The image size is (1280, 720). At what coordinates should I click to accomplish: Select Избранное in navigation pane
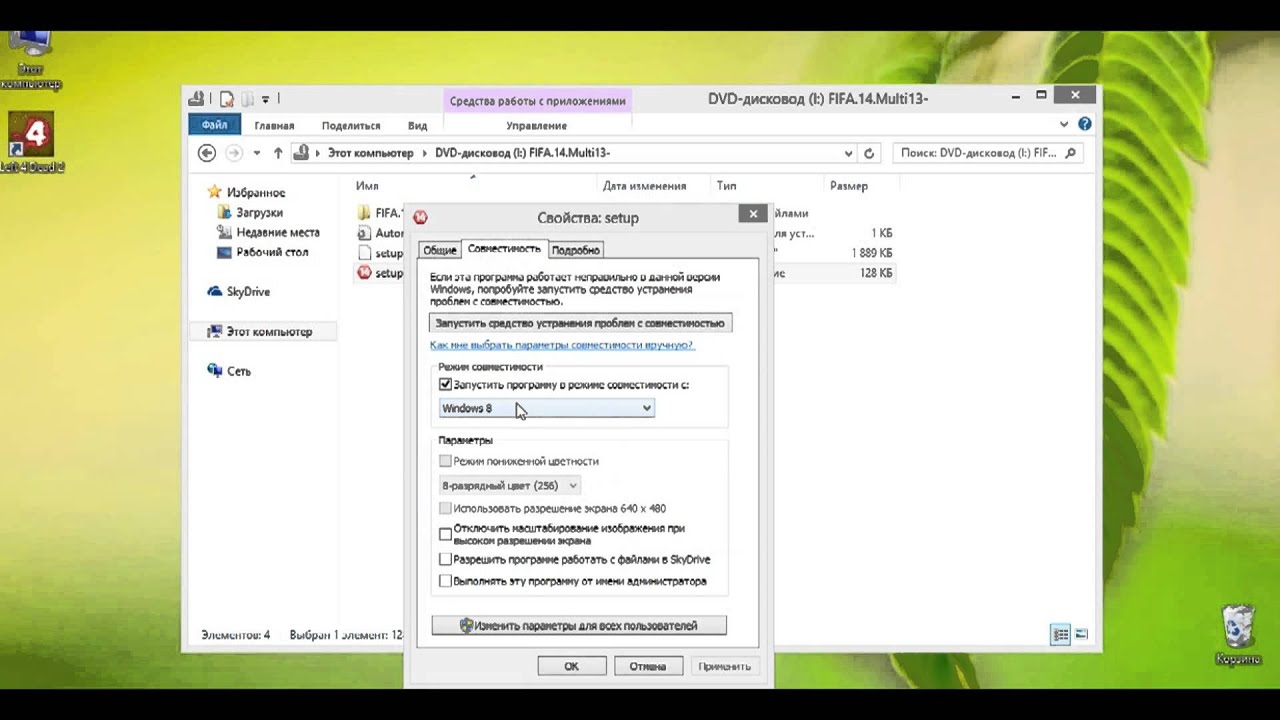coord(246,192)
